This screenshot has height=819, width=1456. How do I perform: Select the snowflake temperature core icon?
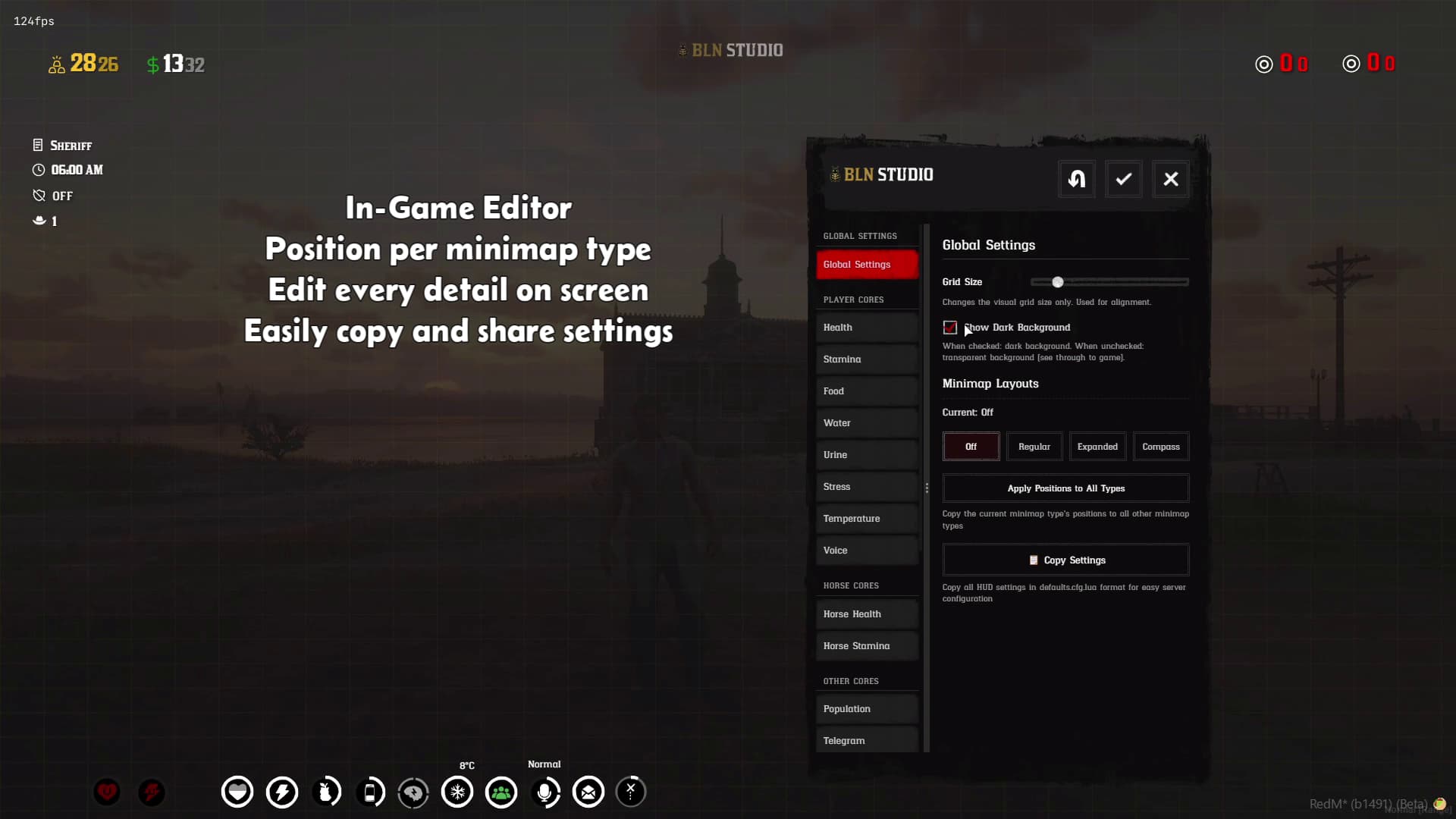[457, 792]
